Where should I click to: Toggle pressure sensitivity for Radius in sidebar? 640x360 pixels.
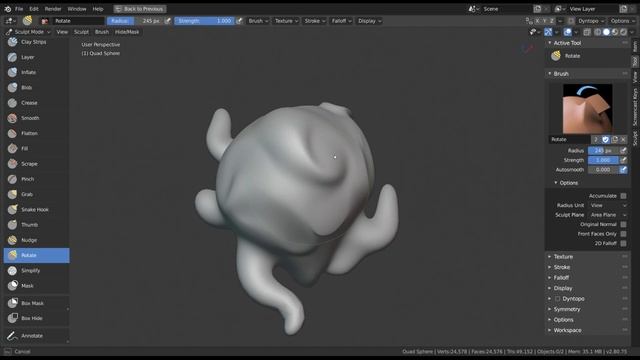[x=623, y=151]
